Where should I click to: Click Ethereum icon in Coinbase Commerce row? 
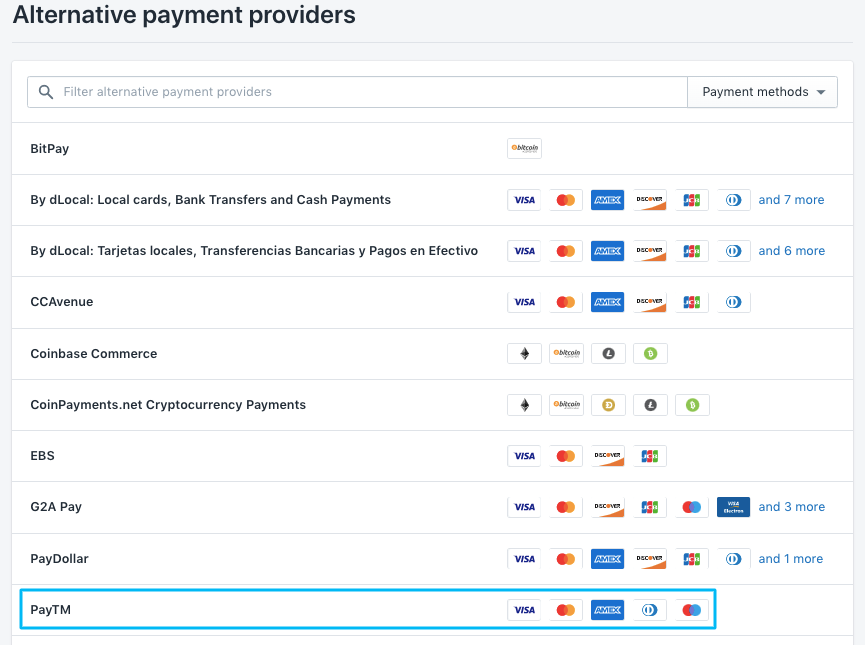tap(524, 354)
